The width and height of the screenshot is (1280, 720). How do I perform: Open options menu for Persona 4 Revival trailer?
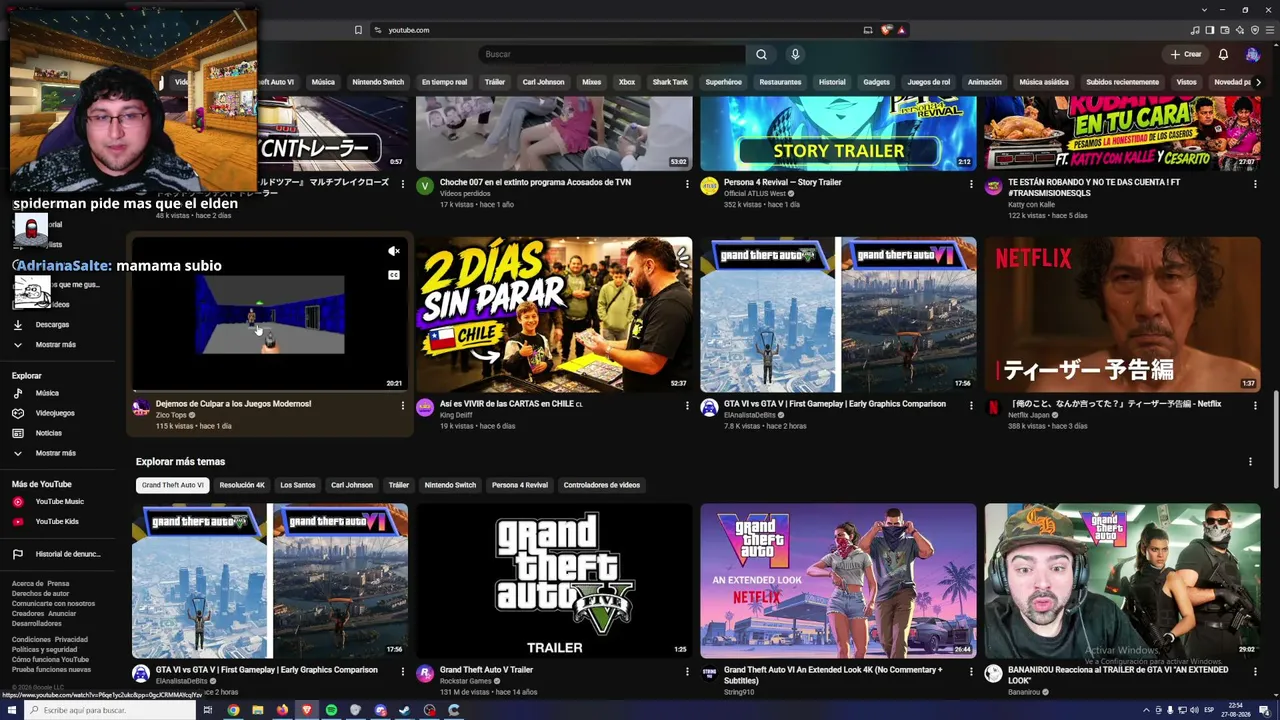pos(971,184)
